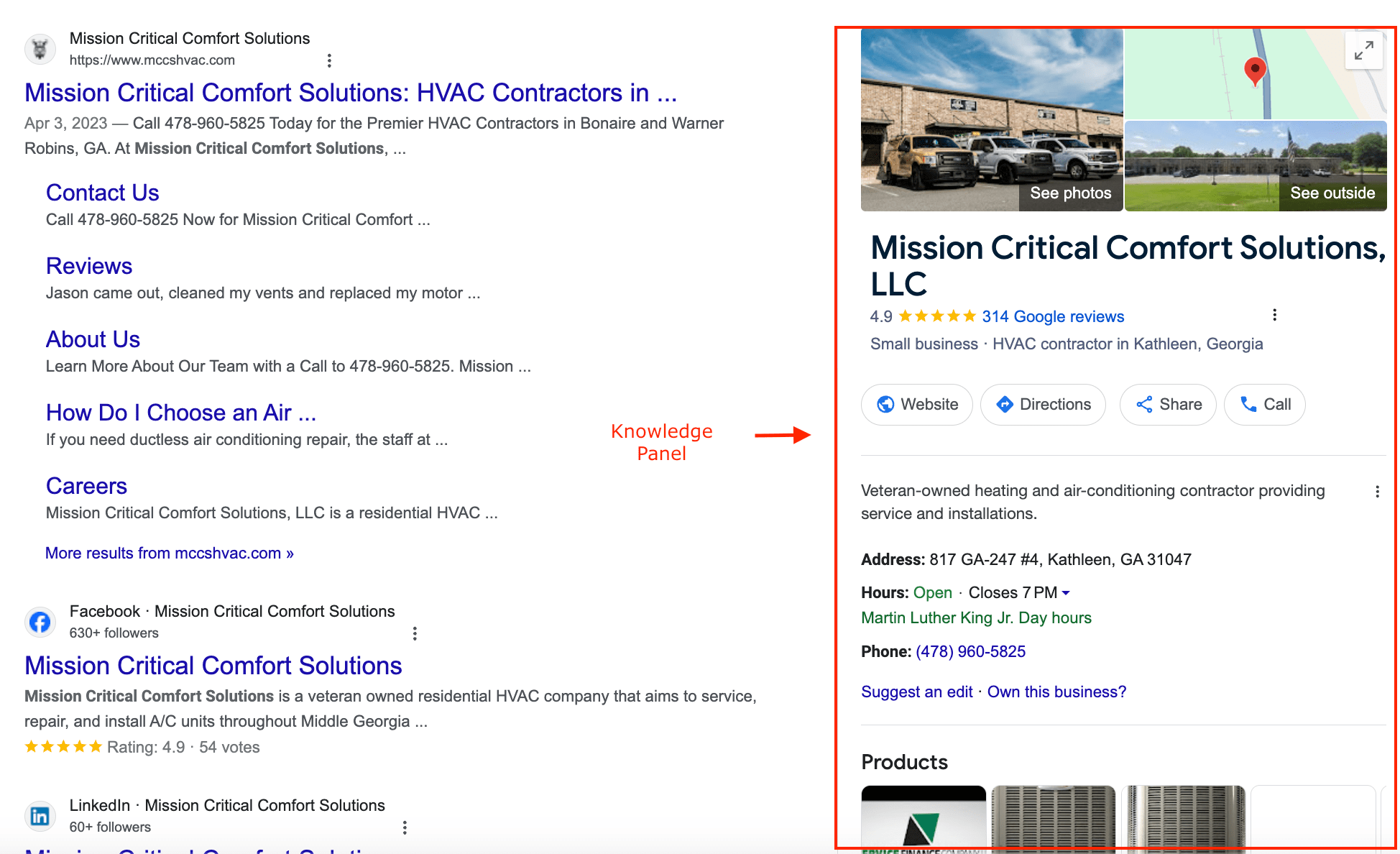Open the third product AC unit thumbnail

point(1184,819)
